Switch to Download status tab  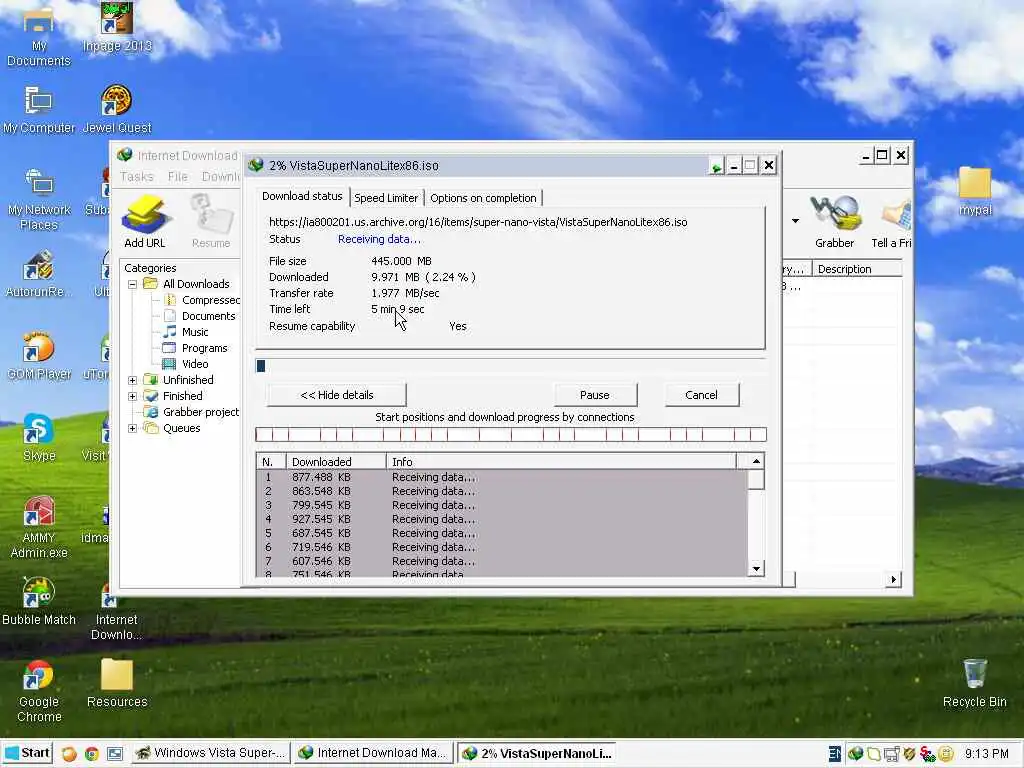click(x=302, y=197)
